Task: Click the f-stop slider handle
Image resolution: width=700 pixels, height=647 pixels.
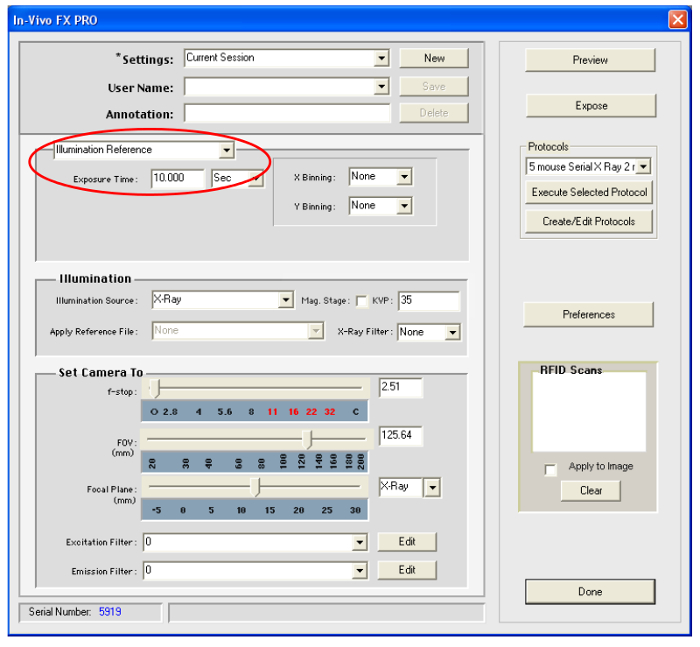Action: pyautogui.click(x=154, y=389)
